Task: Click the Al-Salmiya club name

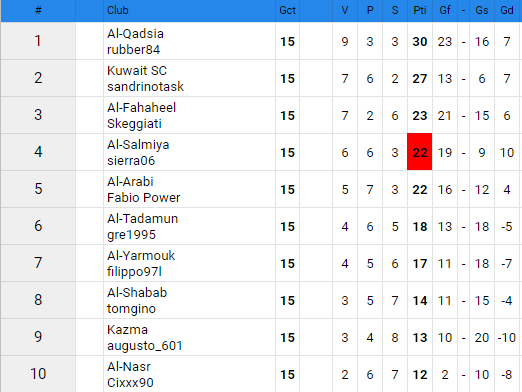Action: pos(138,145)
